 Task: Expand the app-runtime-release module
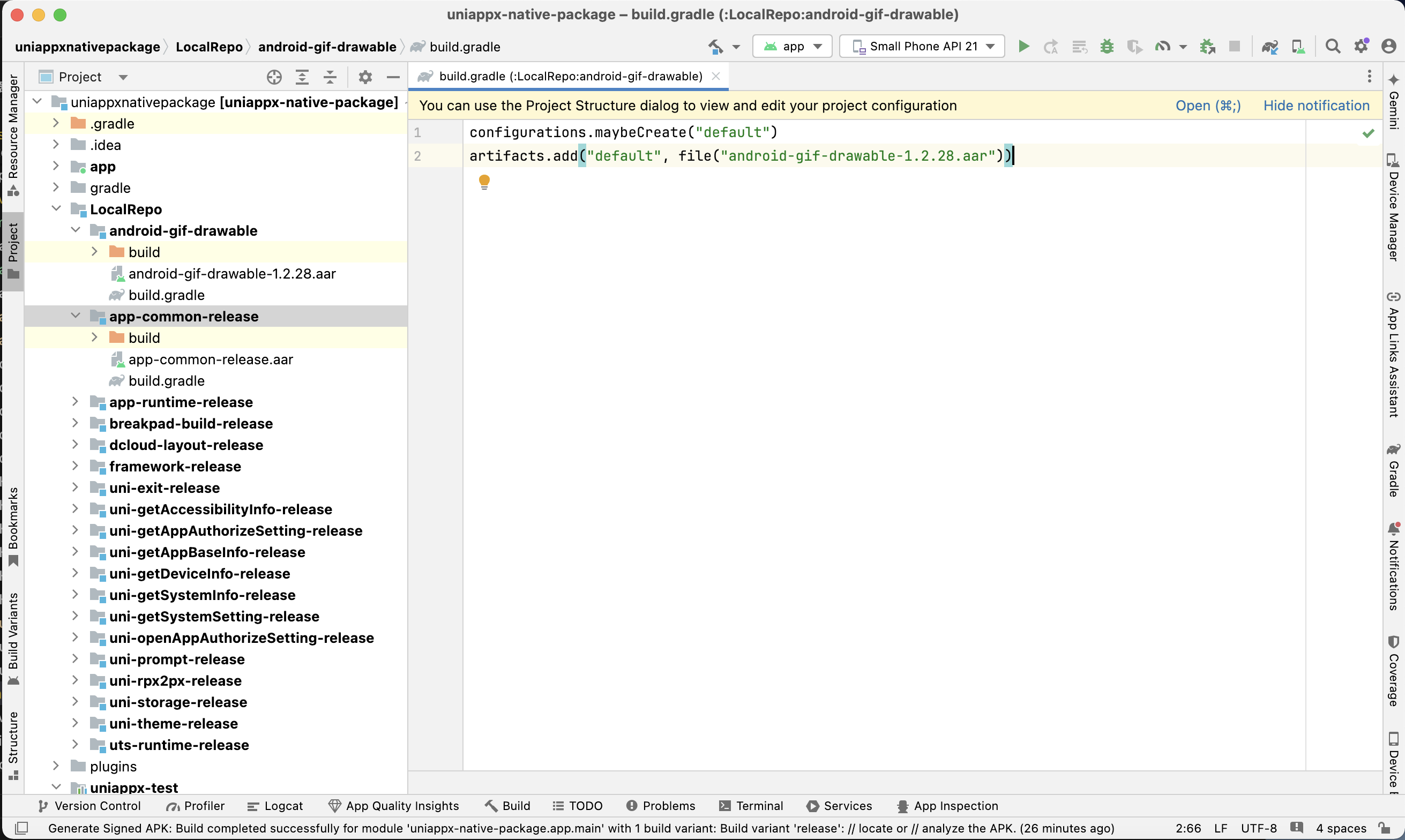pyautogui.click(x=76, y=401)
